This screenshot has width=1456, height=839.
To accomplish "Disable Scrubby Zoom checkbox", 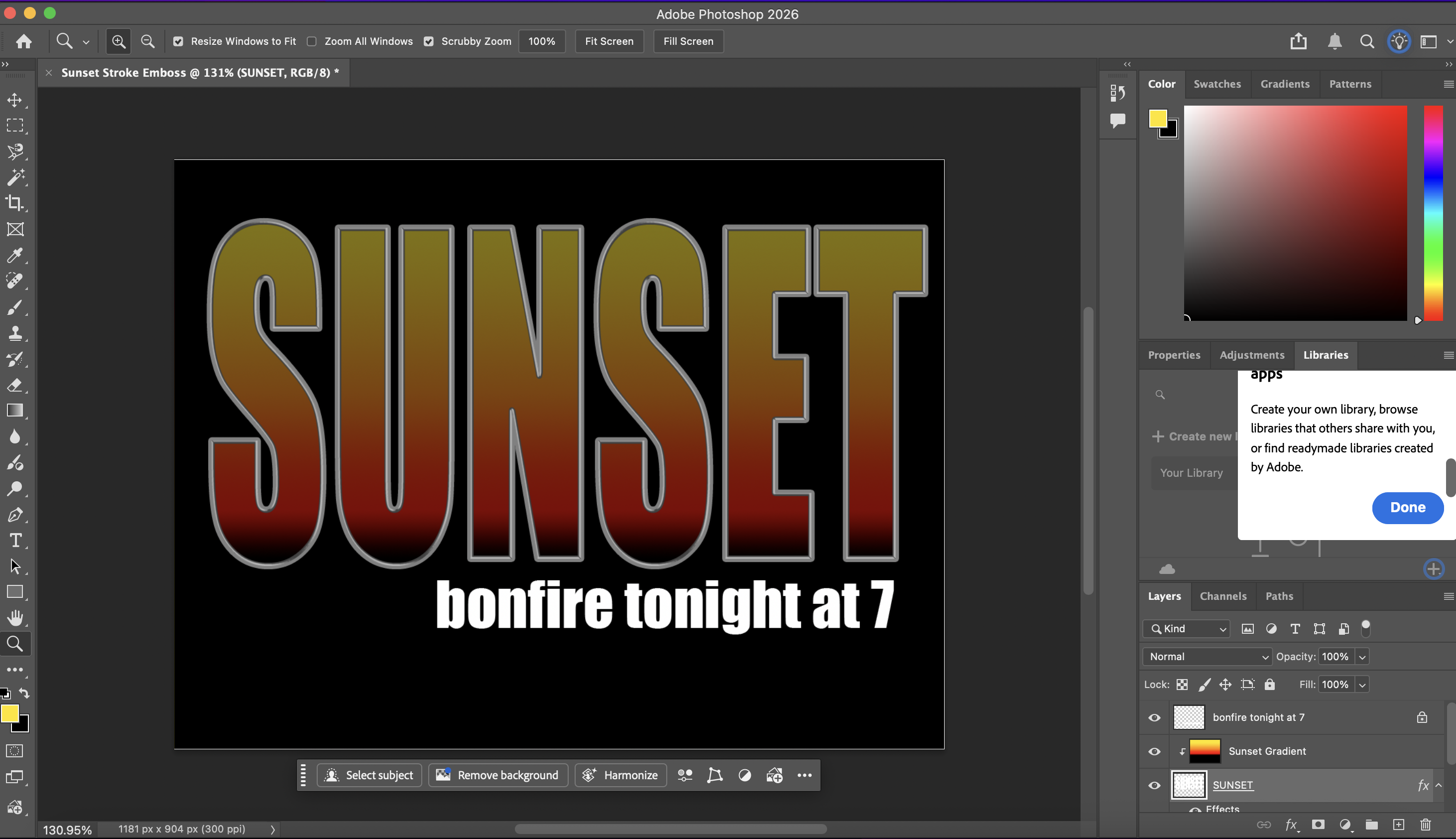I will [x=429, y=41].
